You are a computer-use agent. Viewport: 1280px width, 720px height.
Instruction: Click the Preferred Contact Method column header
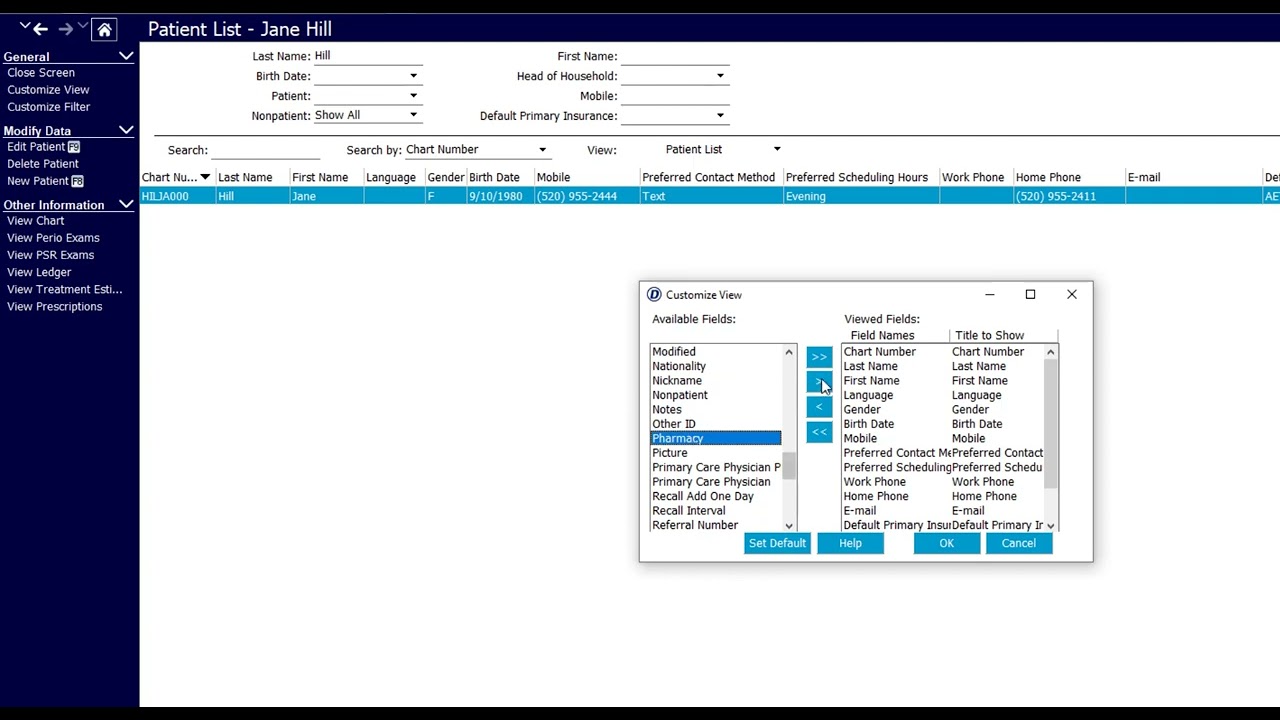[x=710, y=177]
